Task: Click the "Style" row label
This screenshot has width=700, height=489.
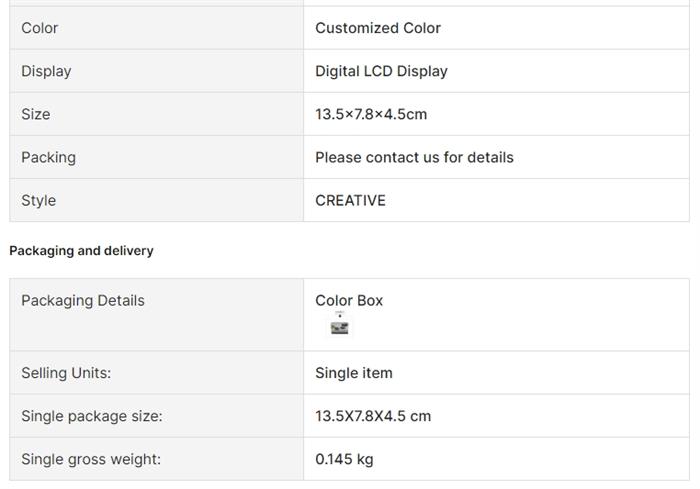Action: pyautogui.click(x=39, y=200)
